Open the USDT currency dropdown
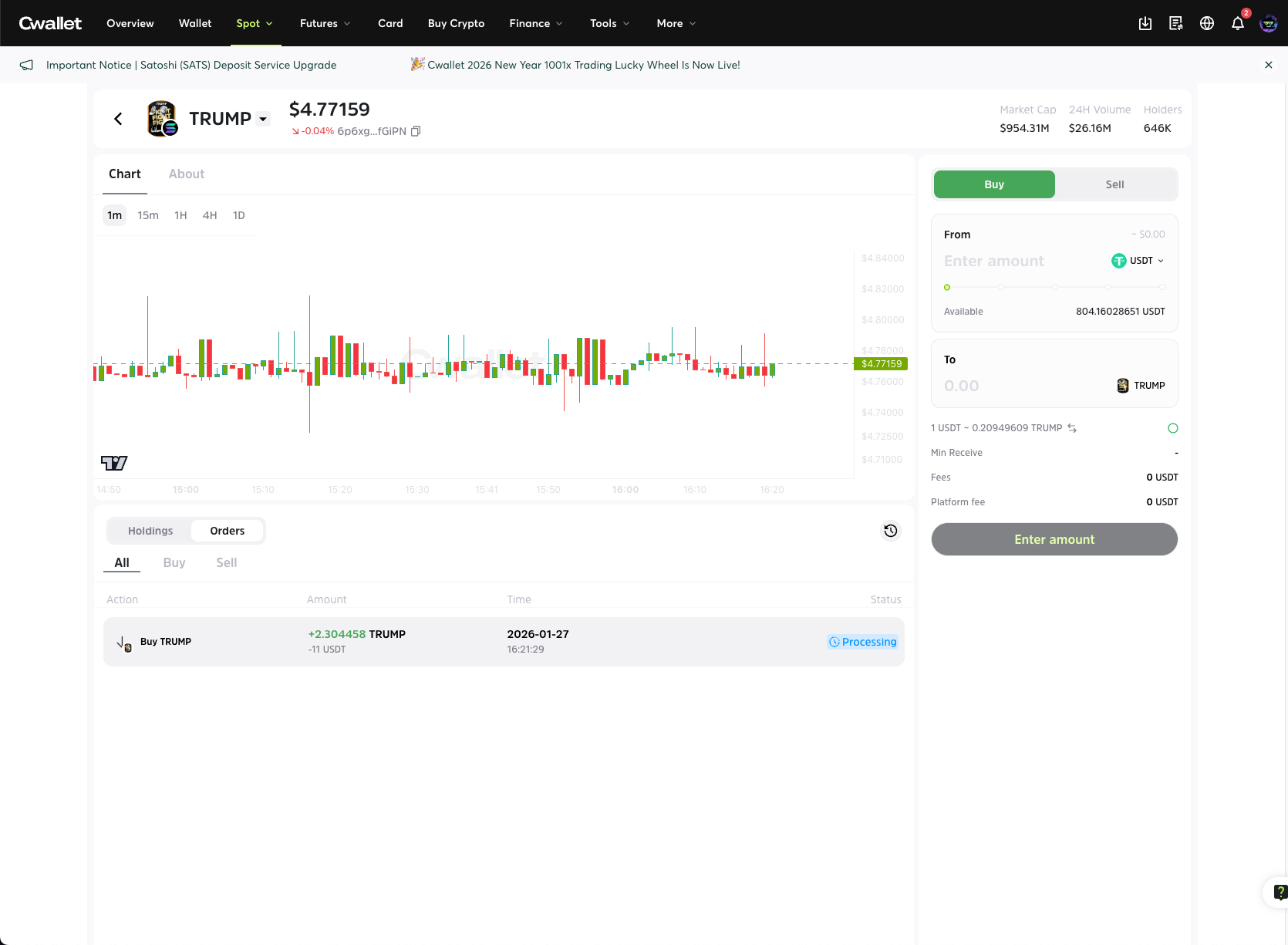 (x=1138, y=261)
